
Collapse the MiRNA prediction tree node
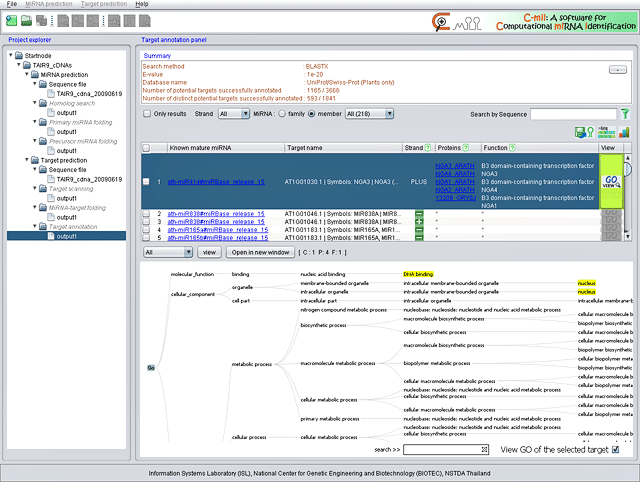pos(27,74)
